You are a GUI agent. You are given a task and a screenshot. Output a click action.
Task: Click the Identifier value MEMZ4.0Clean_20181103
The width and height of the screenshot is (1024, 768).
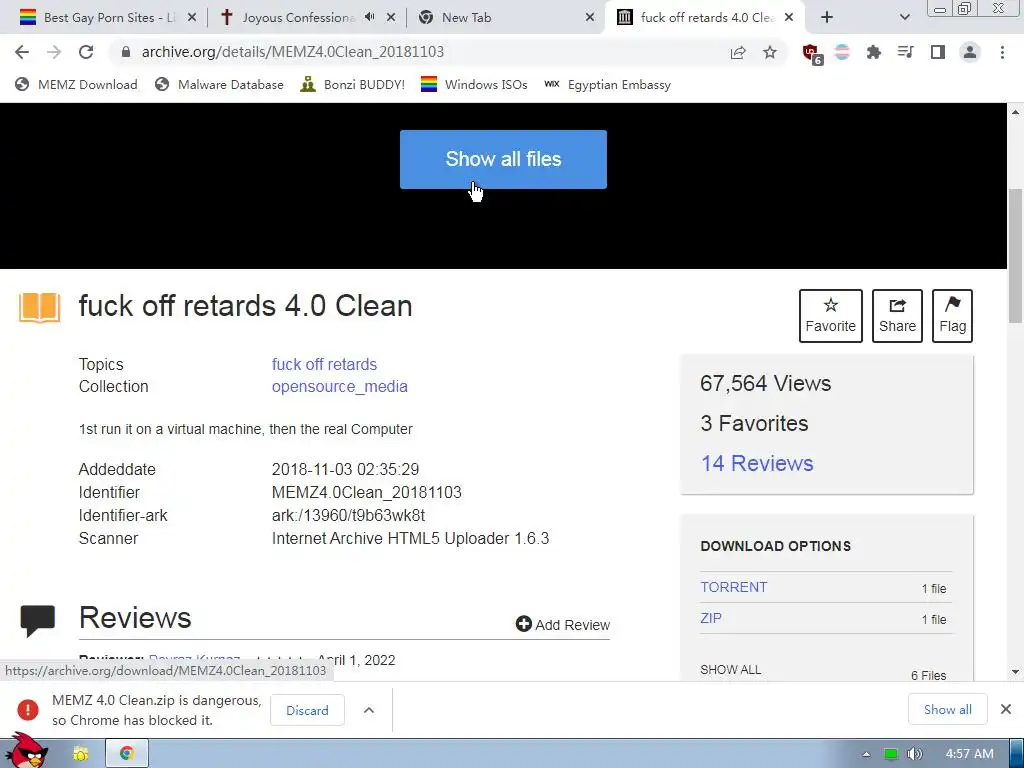366,492
